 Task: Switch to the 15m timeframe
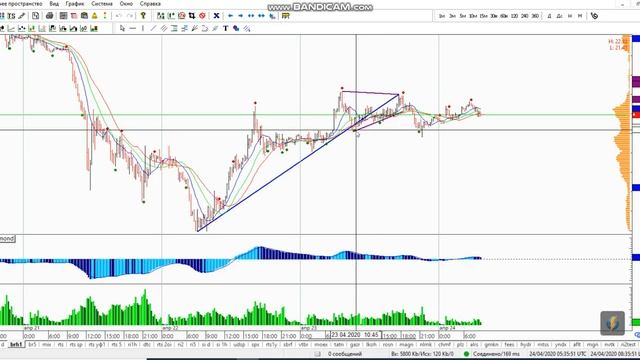483,16
